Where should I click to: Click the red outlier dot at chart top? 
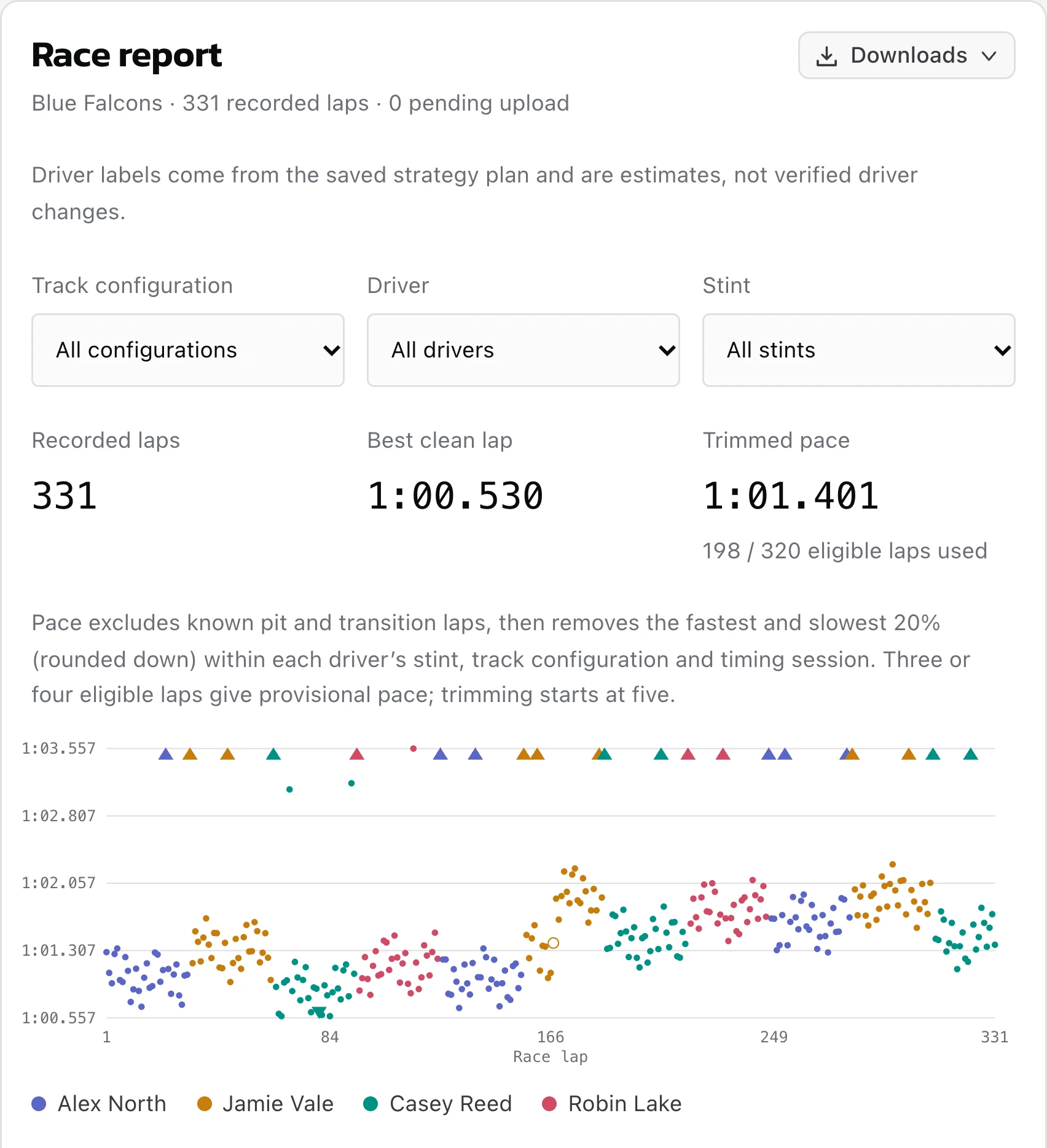click(414, 748)
